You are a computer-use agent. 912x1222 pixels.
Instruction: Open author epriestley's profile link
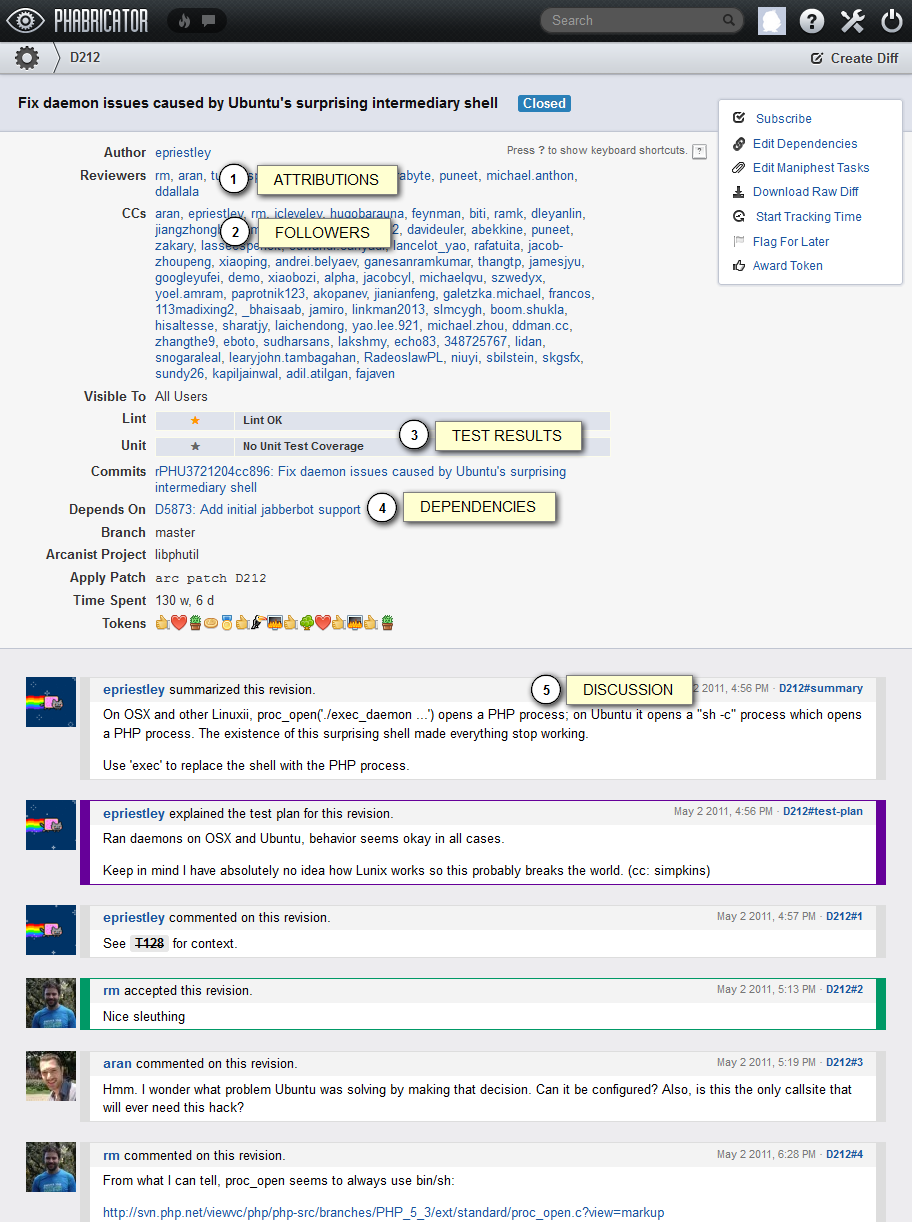(183, 152)
